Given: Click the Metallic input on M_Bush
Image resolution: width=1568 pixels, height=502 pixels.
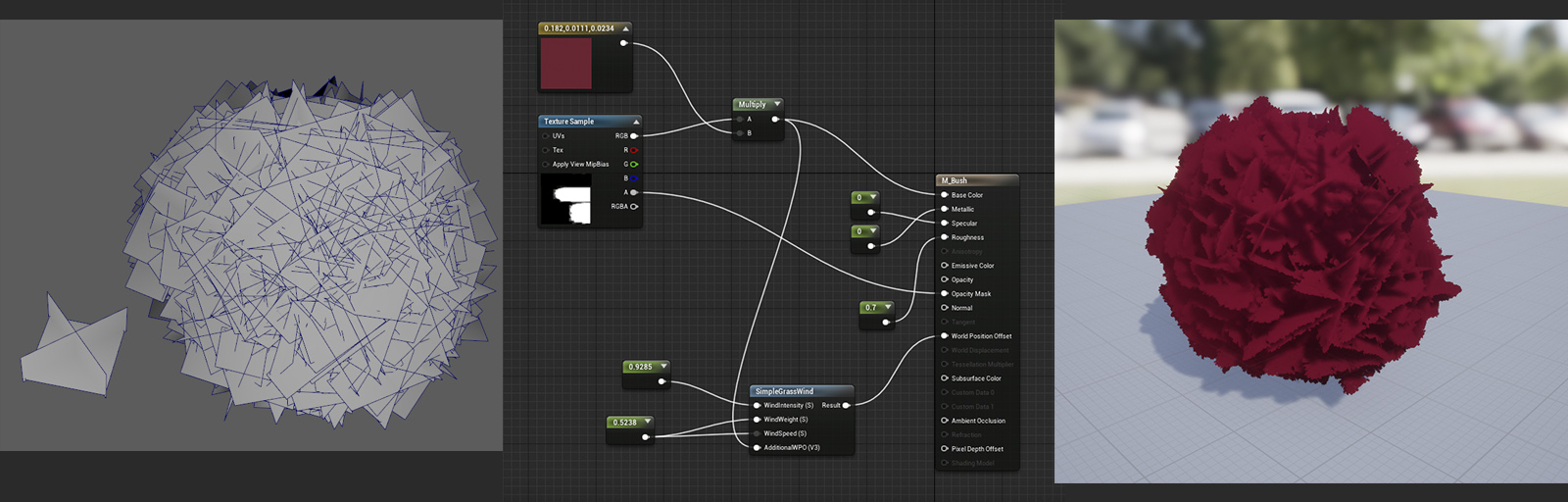Looking at the screenshot, I should 945,209.
